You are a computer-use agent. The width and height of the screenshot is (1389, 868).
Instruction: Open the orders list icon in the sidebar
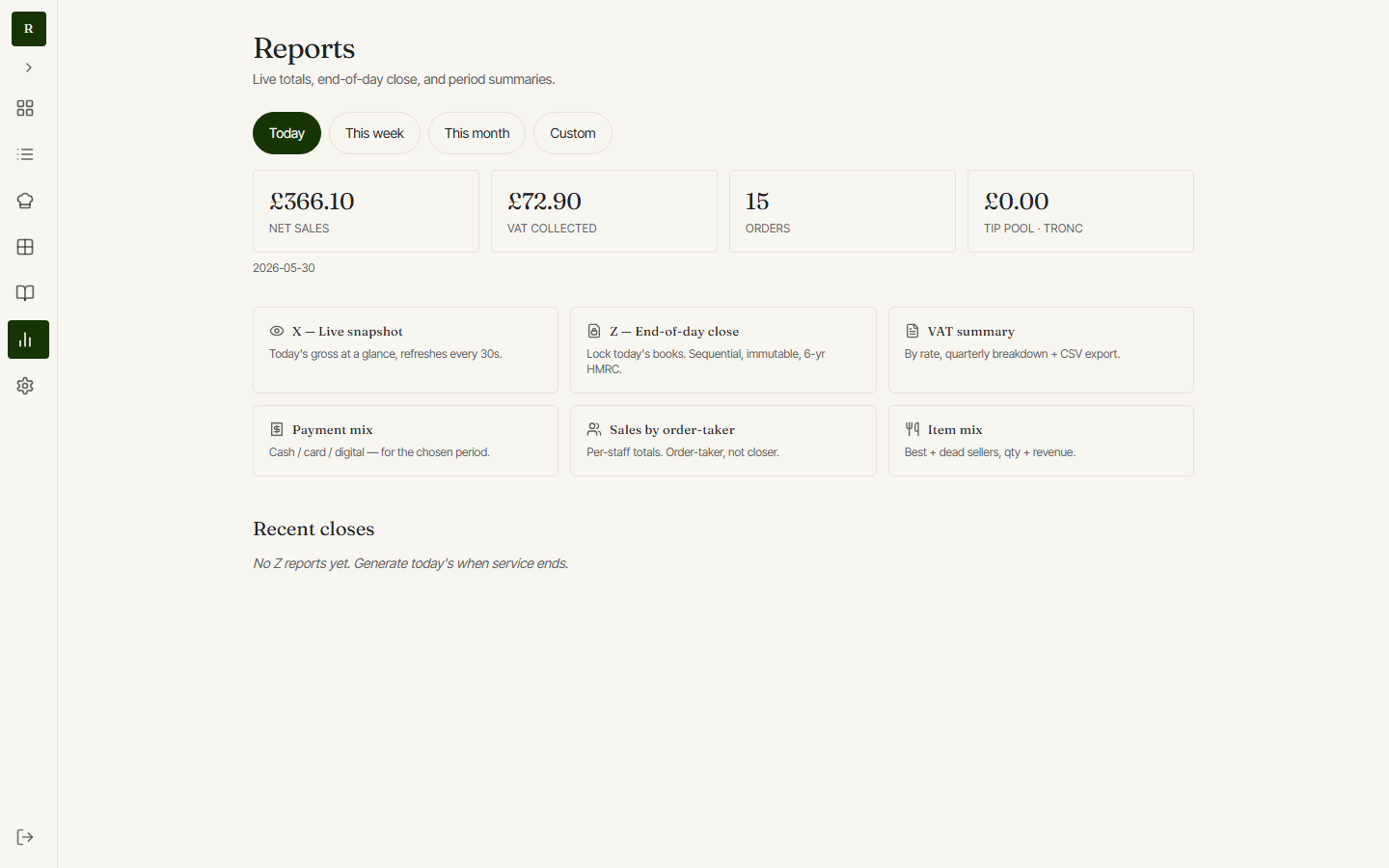tap(25, 154)
